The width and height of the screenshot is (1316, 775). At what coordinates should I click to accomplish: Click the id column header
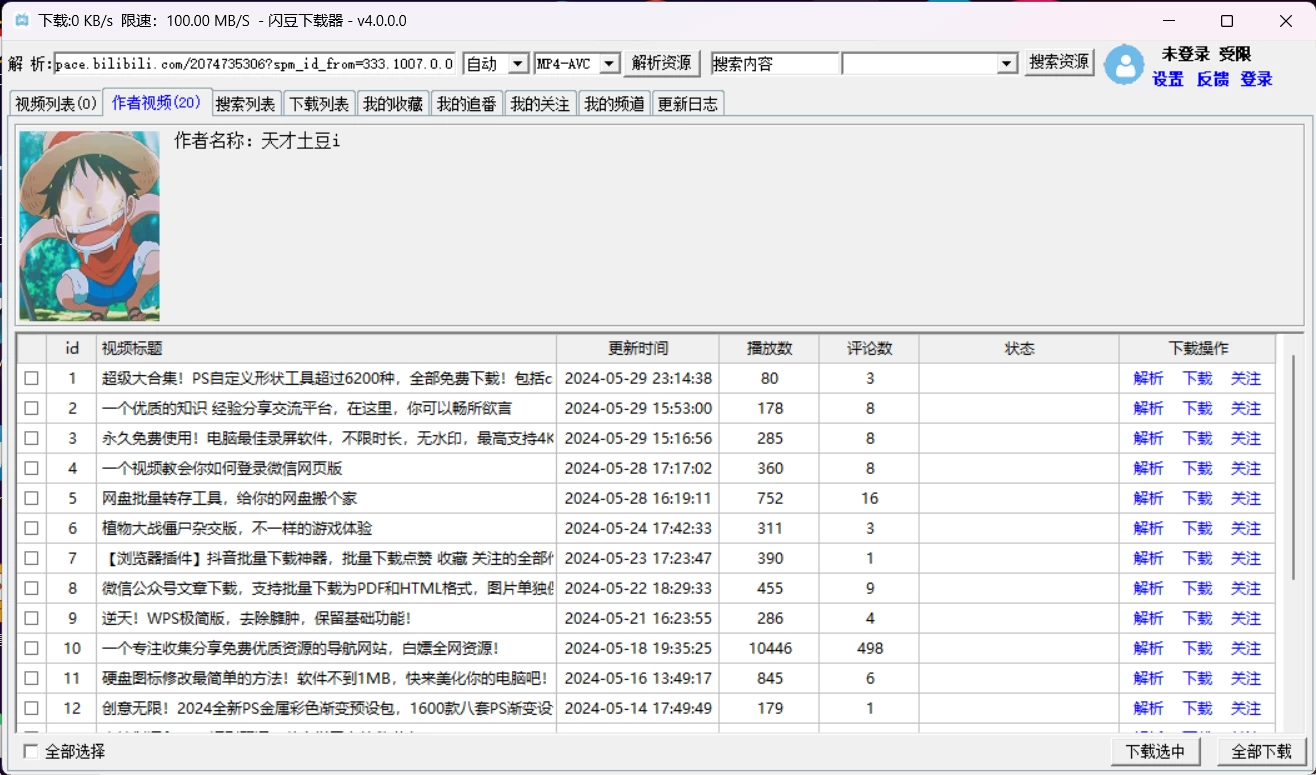72,348
